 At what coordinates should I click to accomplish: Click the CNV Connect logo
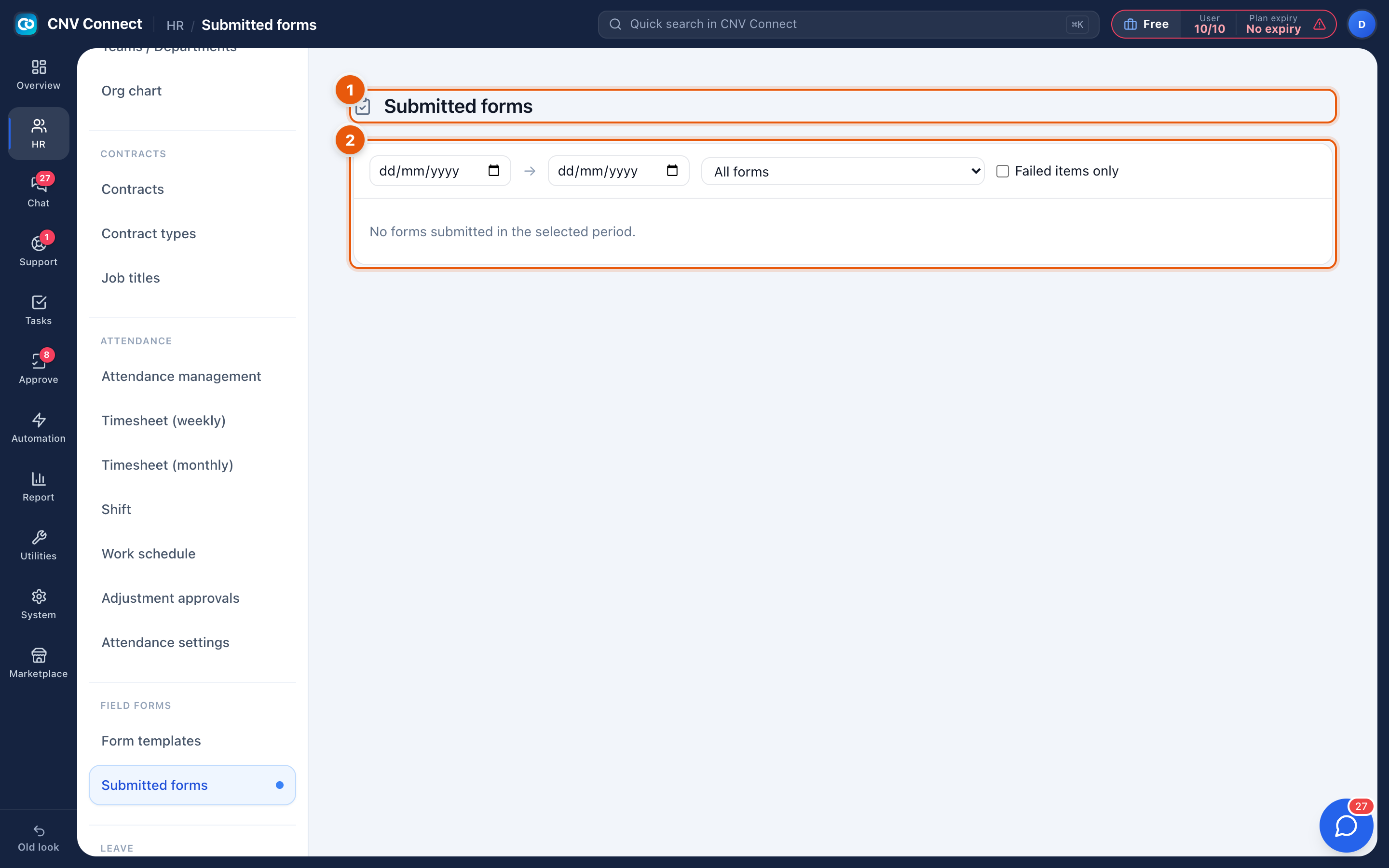[26, 24]
